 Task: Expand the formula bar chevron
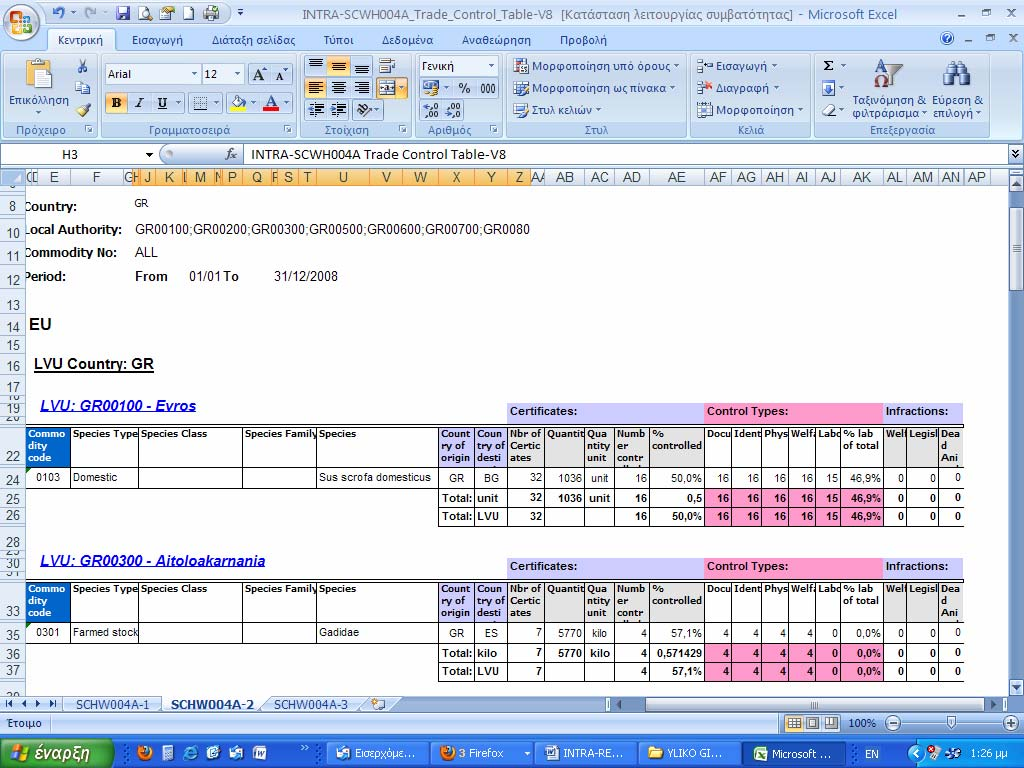pyautogui.click(x=1015, y=155)
